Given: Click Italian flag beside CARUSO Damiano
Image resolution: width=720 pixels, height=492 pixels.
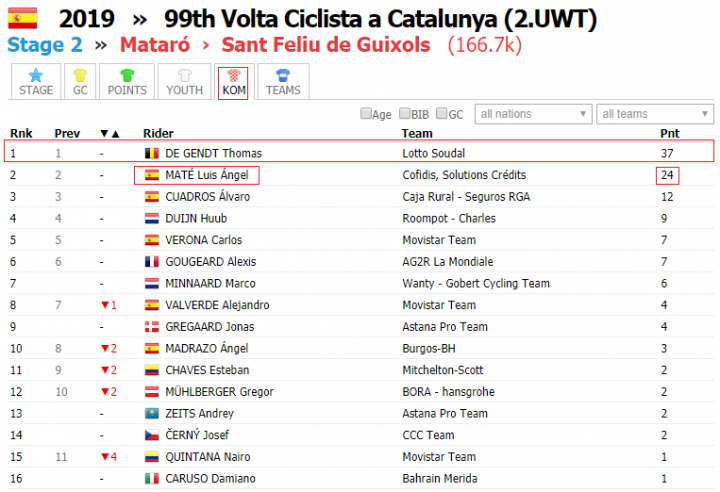Looking at the screenshot, I should (x=152, y=478).
